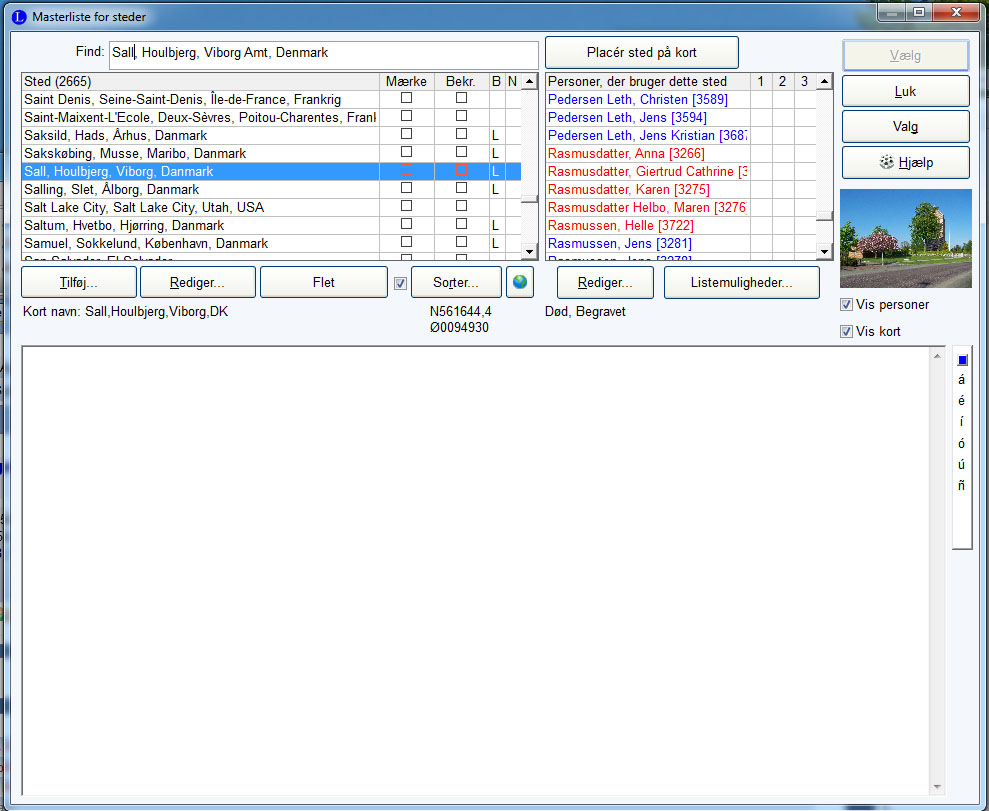The image size is (989, 811).
Task: Click the Mærke column header
Action: coord(407,81)
